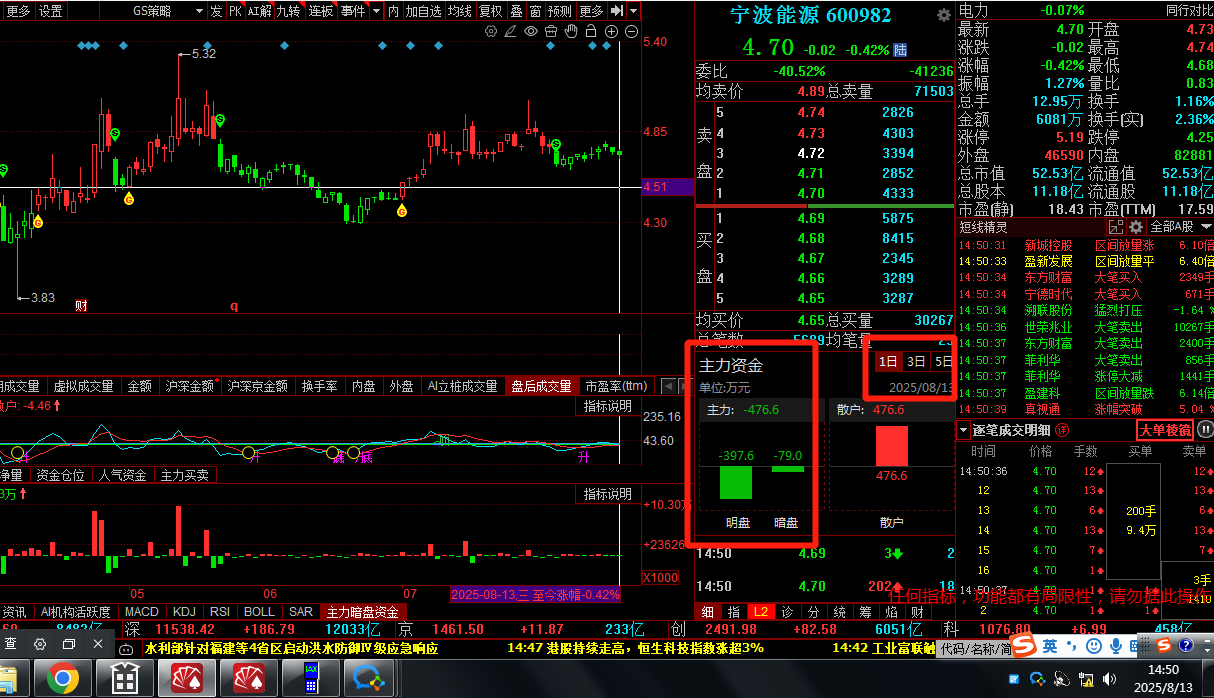1214x698 pixels.
Task: Pause the 逐笔成交明细 feed
Action: pos(1205,430)
